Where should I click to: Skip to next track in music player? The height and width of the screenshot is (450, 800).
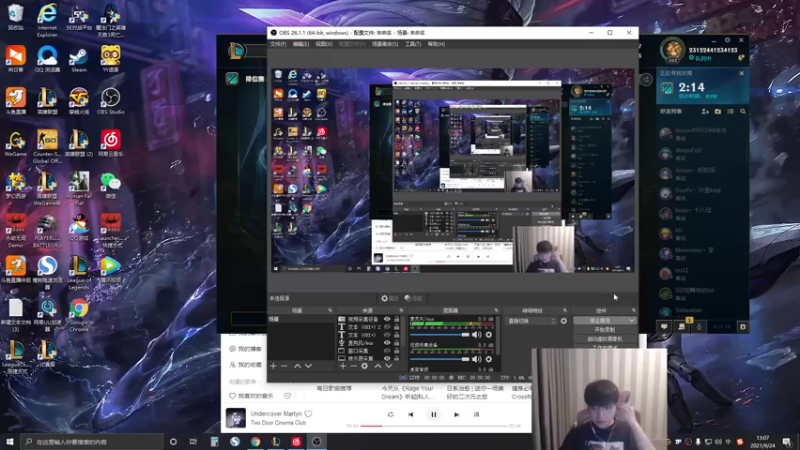point(457,415)
